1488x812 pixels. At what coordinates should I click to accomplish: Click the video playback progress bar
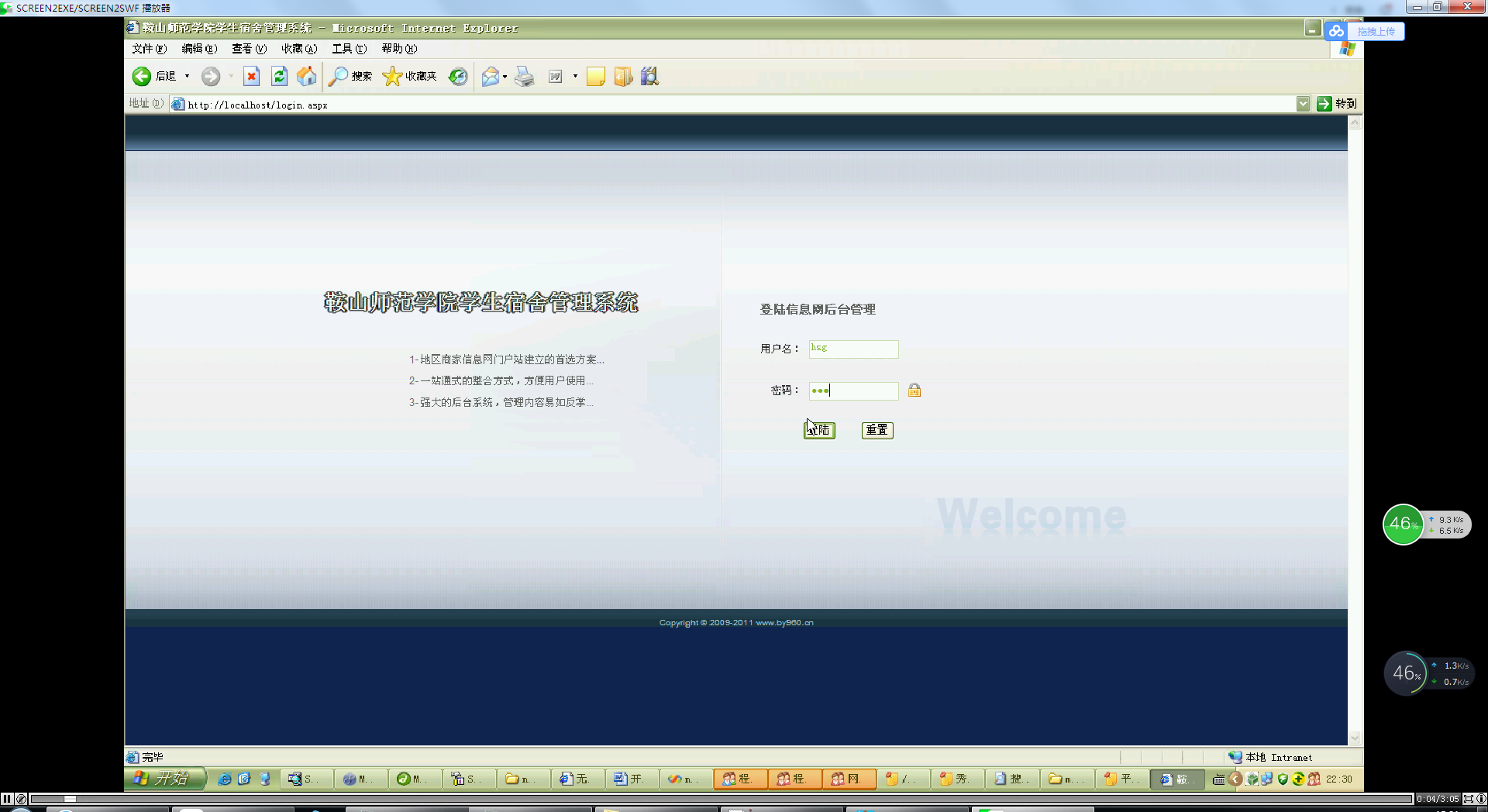721,799
